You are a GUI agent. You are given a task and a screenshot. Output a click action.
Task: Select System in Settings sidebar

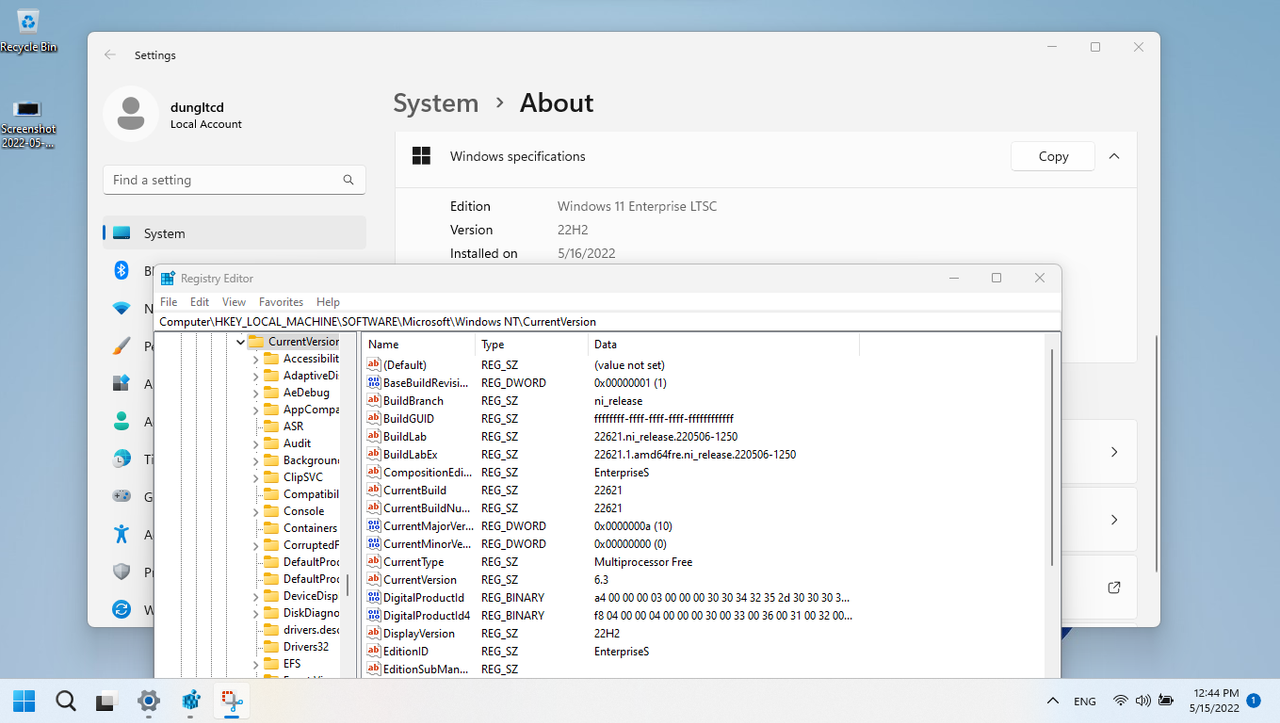point(235,233)
